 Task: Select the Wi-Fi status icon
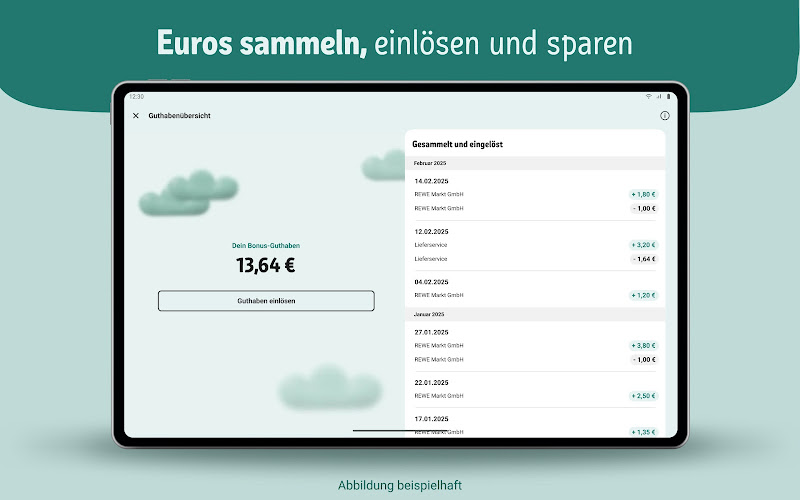pyautogui.click(x=648, y=96)
